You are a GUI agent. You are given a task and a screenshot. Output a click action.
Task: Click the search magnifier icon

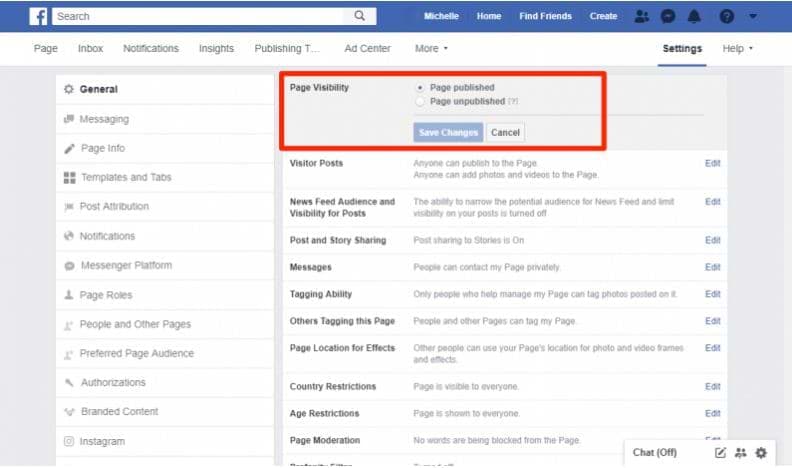pyautogui.click(x=360, y=16)
